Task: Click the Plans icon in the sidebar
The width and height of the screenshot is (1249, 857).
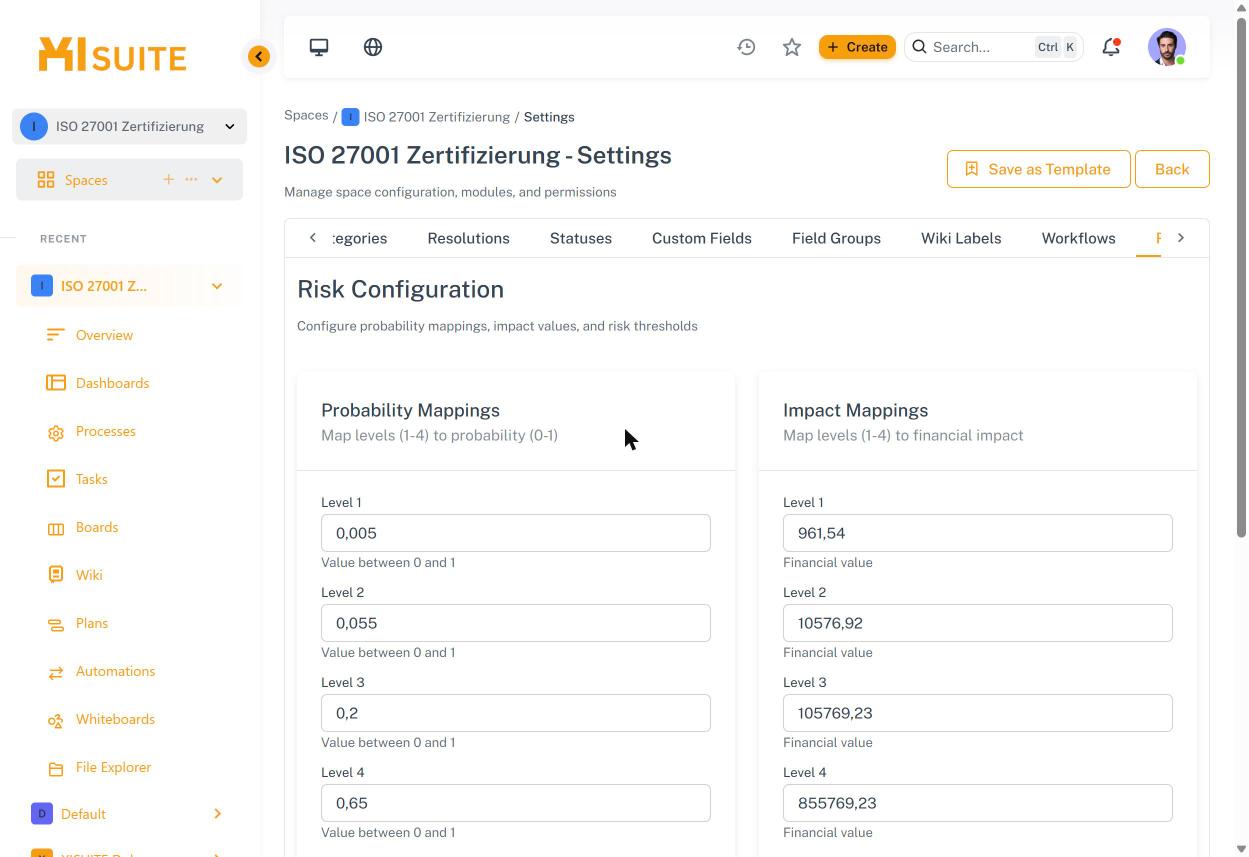Action: click(56, 624)
